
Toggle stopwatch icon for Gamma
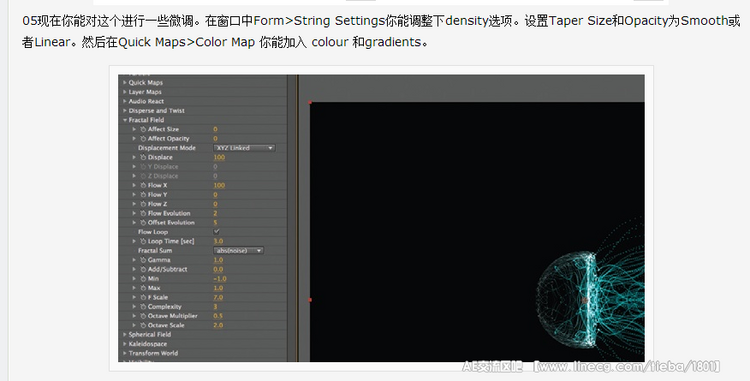pyautogui.click(x=143, y=260)
